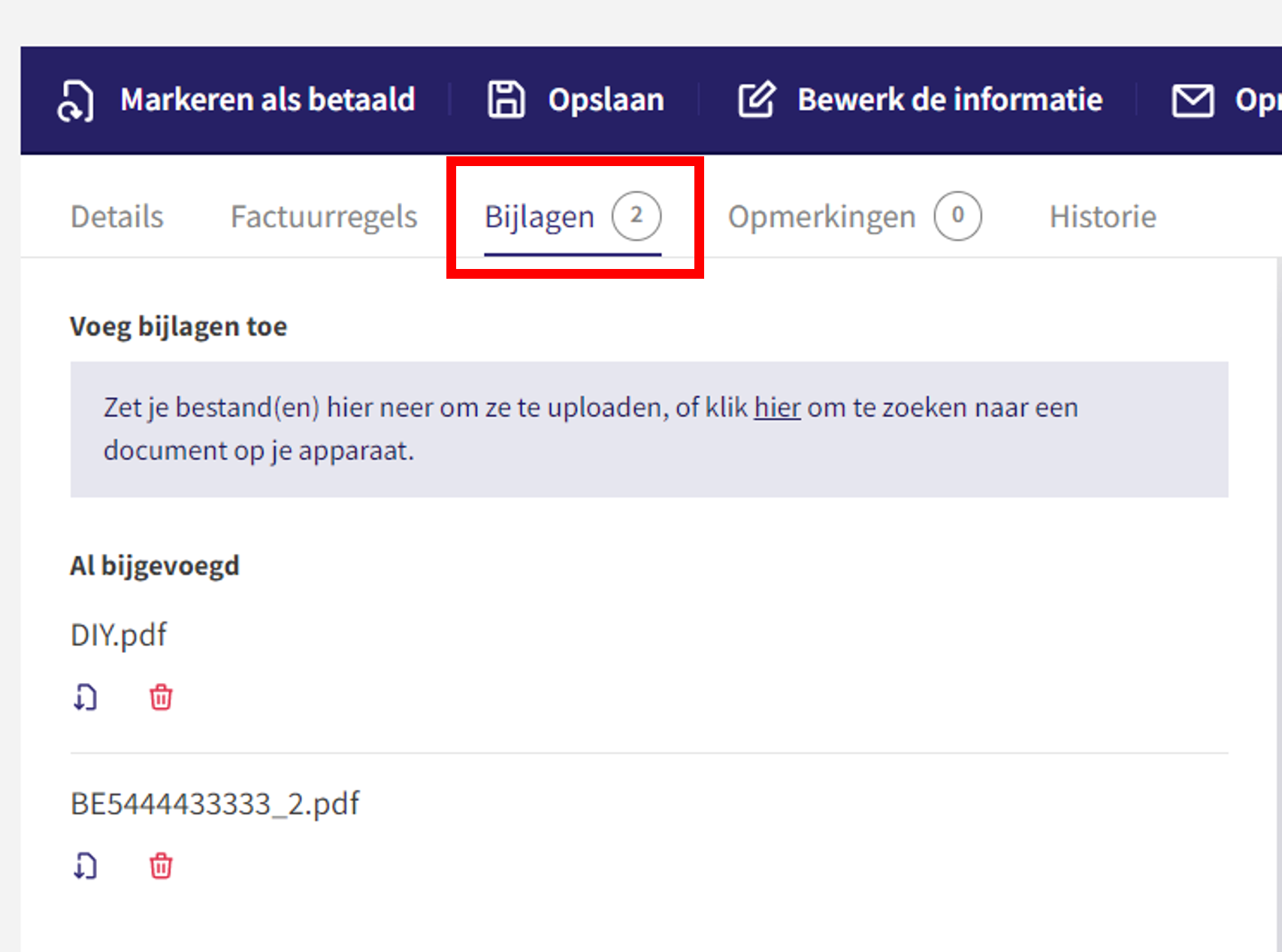Select the Bijlagen tab
Screen dimensions: 1282x952
(573, 216)
